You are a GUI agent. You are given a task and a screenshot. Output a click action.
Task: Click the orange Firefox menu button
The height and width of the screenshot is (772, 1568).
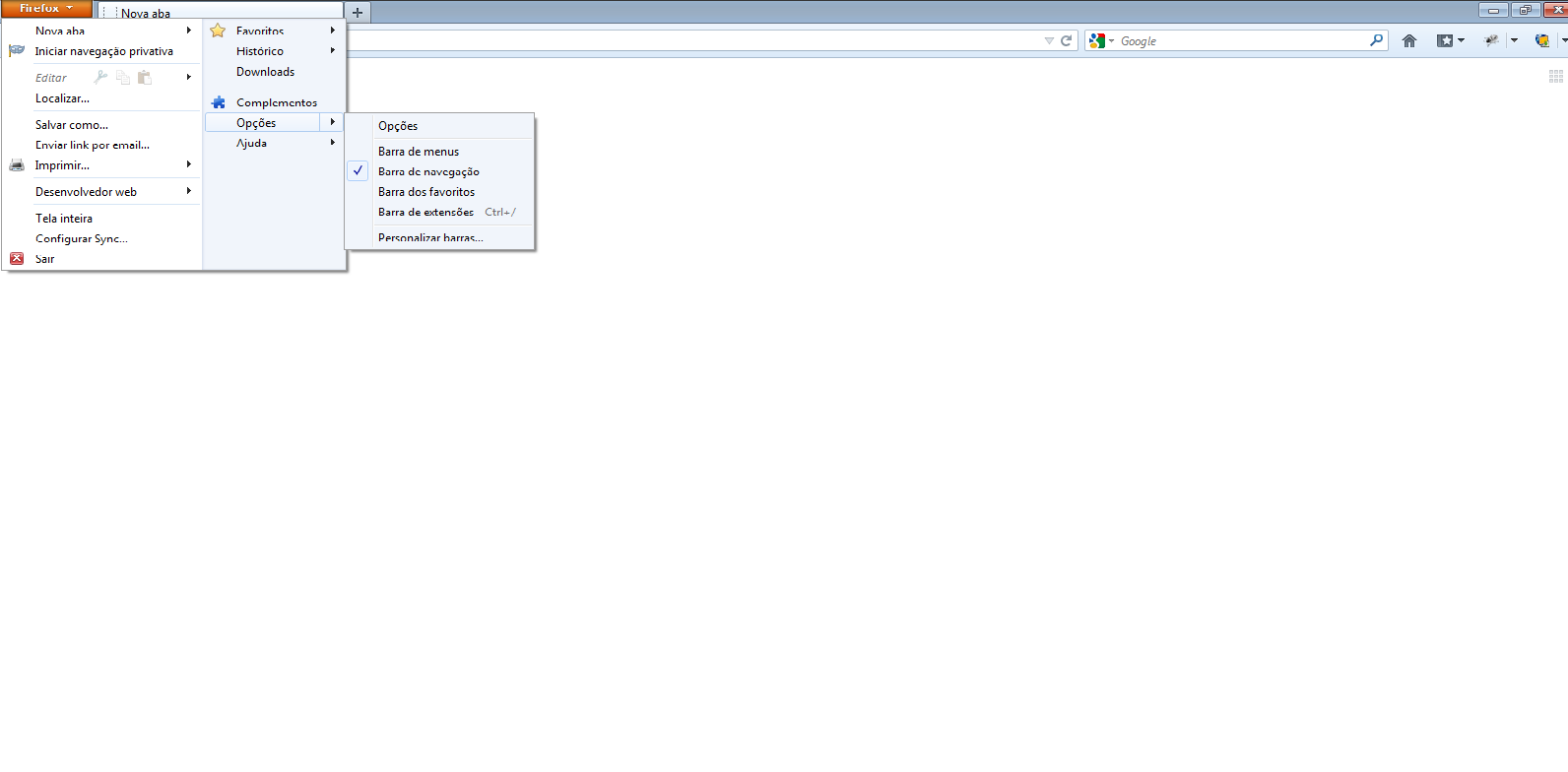(x=46, y=8)
